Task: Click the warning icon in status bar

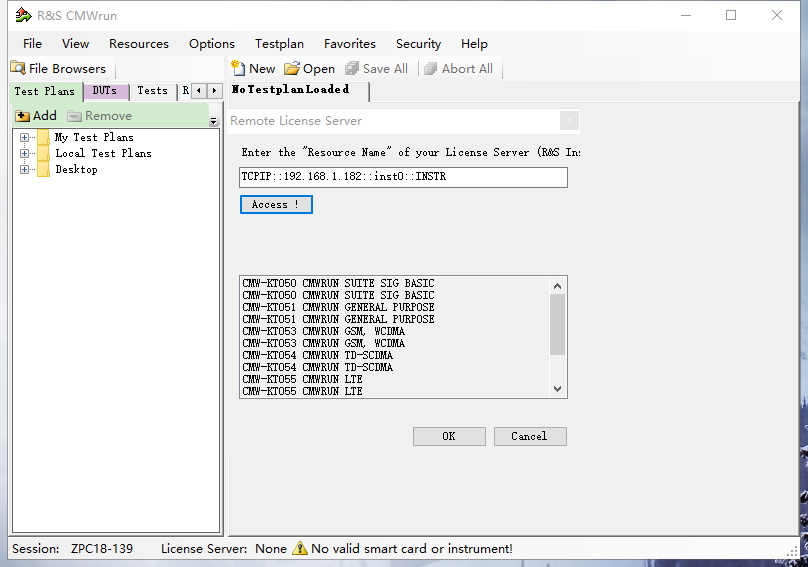Action: coord(299,548)
